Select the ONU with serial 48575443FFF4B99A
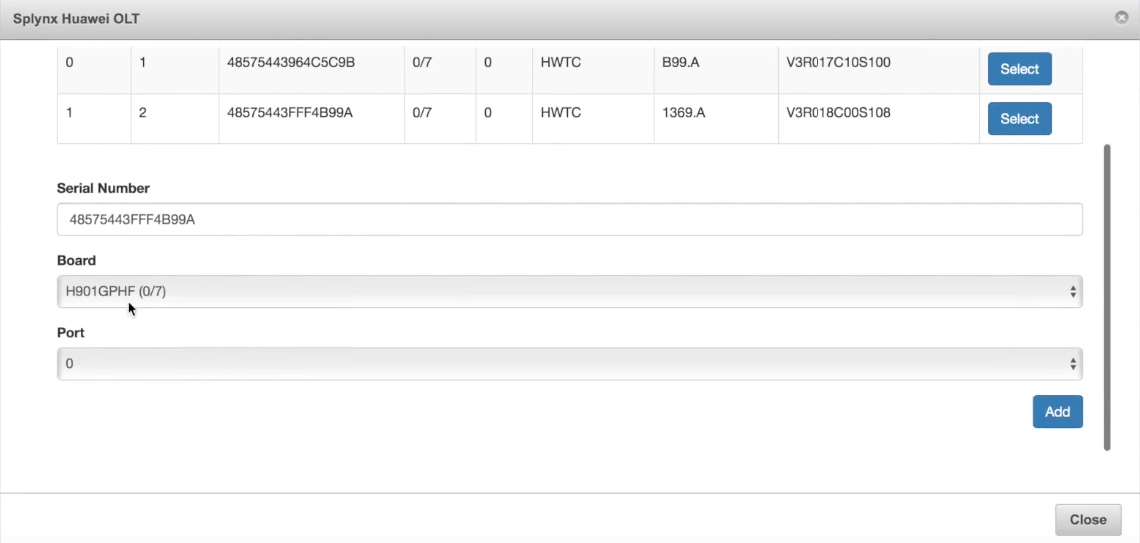 click(1019, 118)
